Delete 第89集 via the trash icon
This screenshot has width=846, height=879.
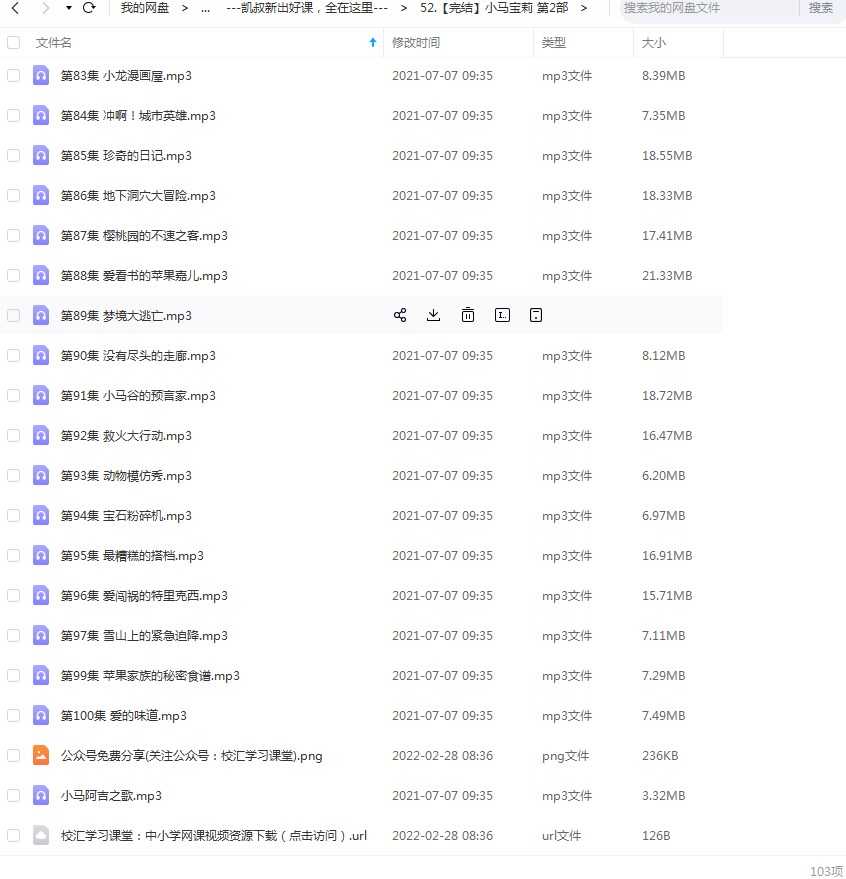pos(467,314)
